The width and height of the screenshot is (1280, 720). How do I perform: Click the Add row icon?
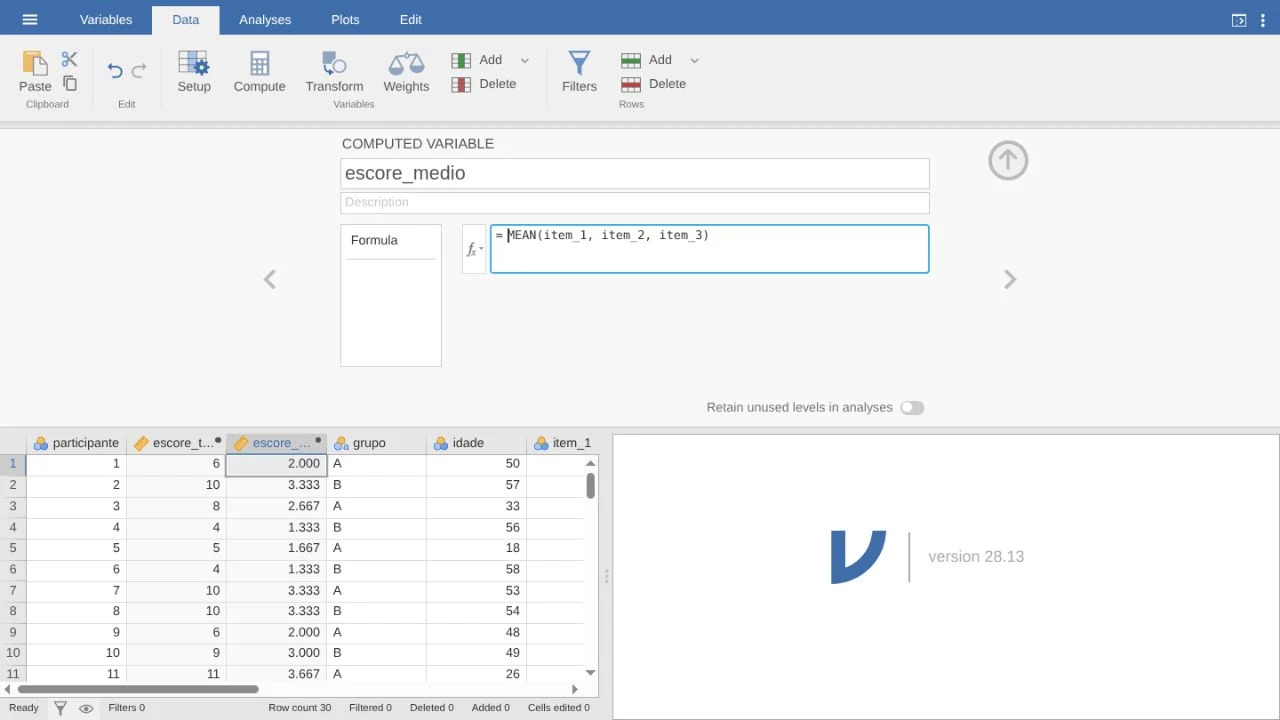point(631,60)
